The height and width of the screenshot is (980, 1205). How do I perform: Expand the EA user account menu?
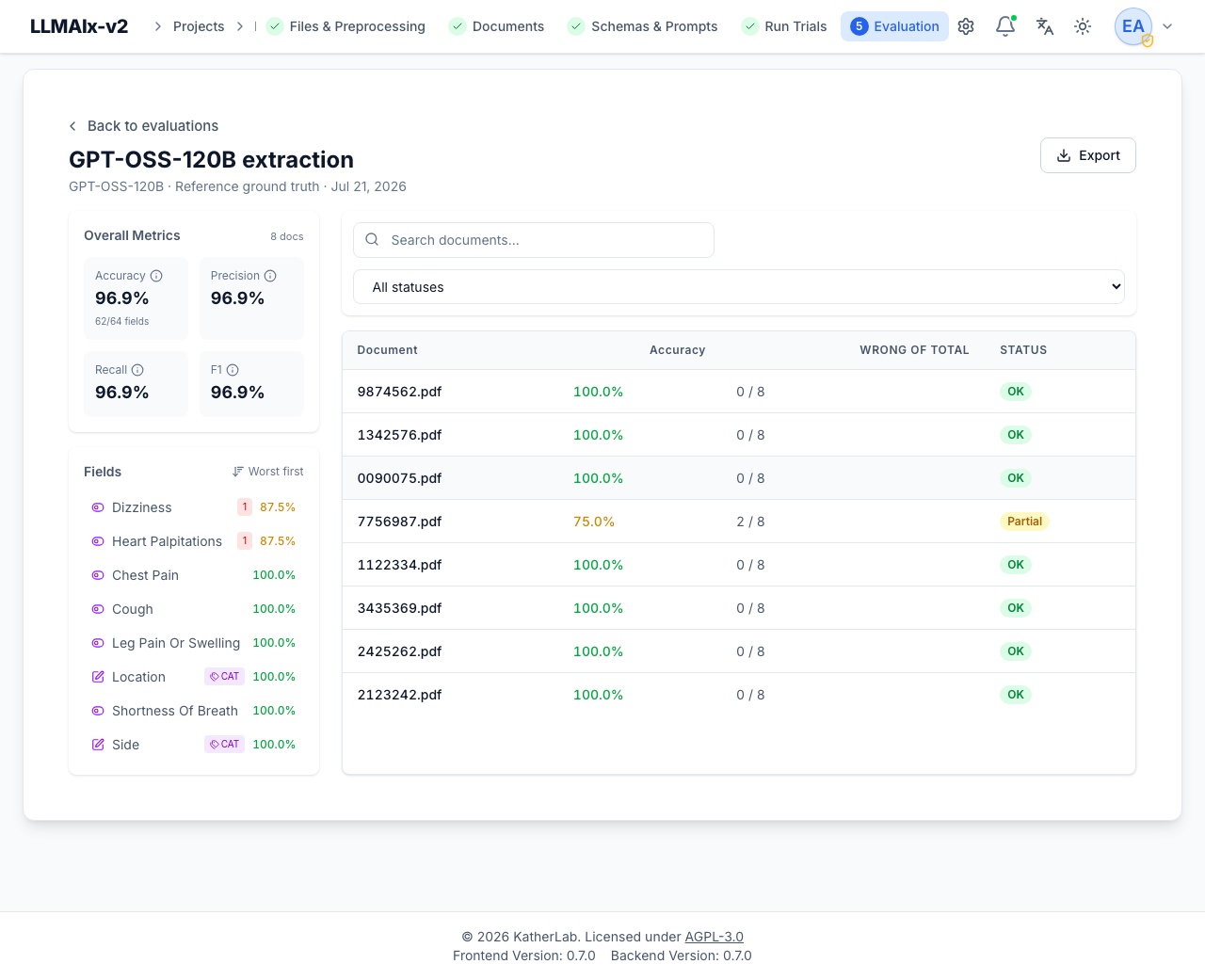1145,26
